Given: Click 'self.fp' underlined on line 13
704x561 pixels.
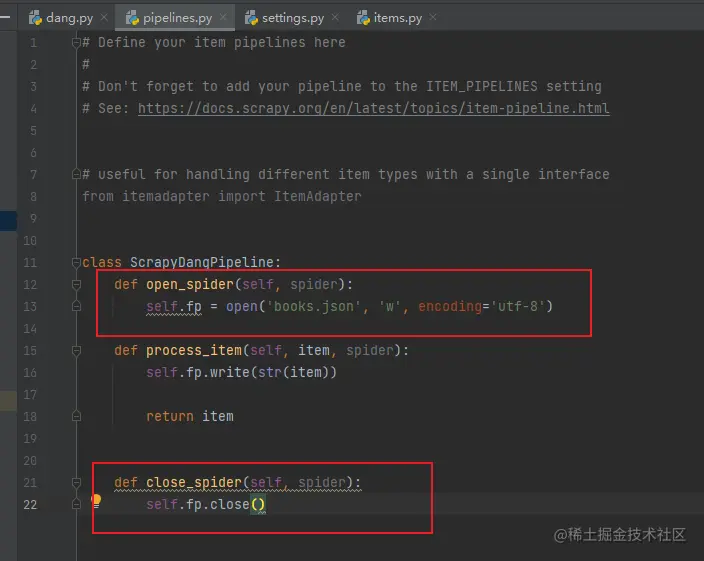Looking at the screenshot, I should point(174,306).
